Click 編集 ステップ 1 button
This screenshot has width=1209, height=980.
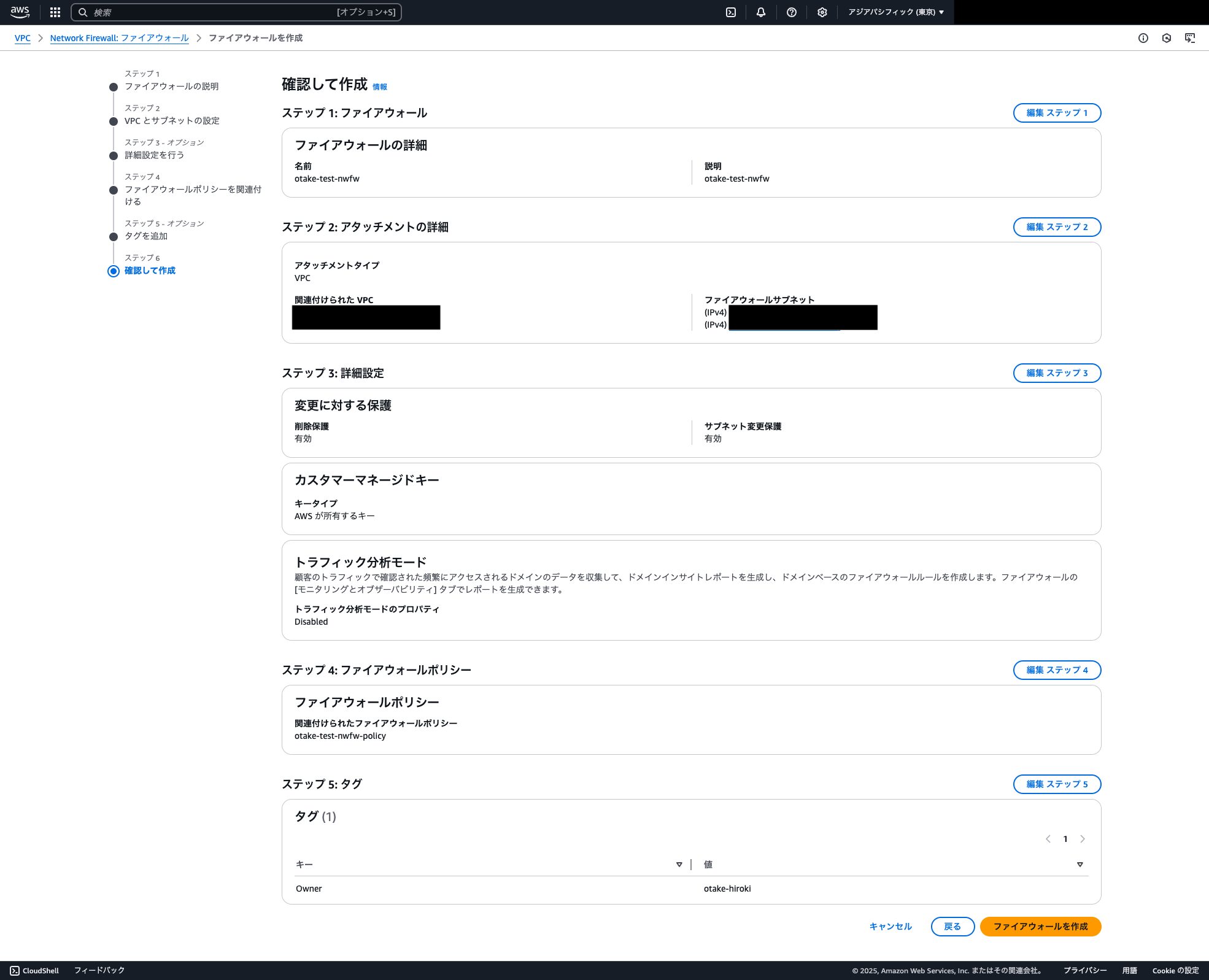1057,113
